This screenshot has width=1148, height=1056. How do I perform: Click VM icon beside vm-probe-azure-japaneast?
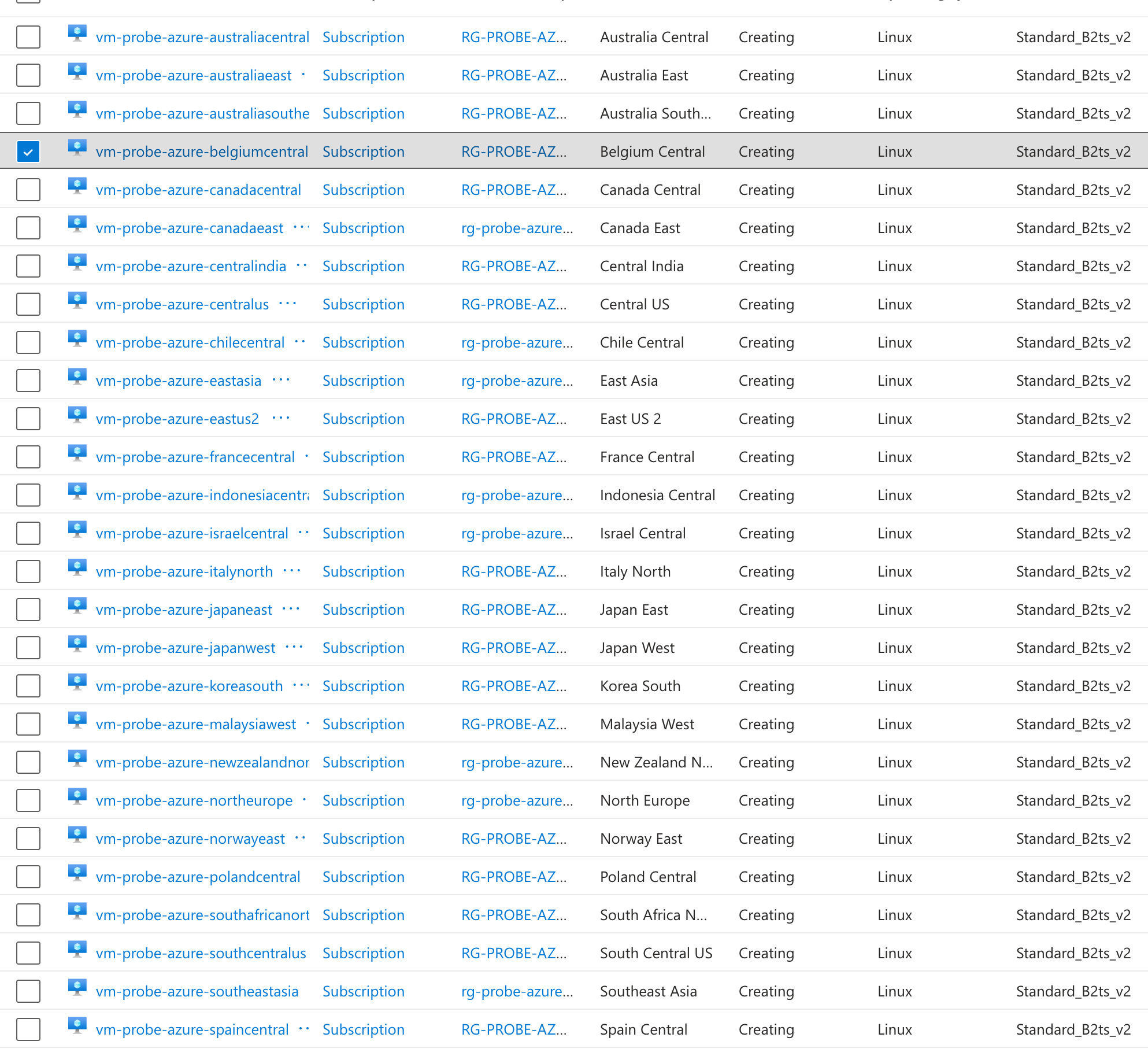[77, 605]
